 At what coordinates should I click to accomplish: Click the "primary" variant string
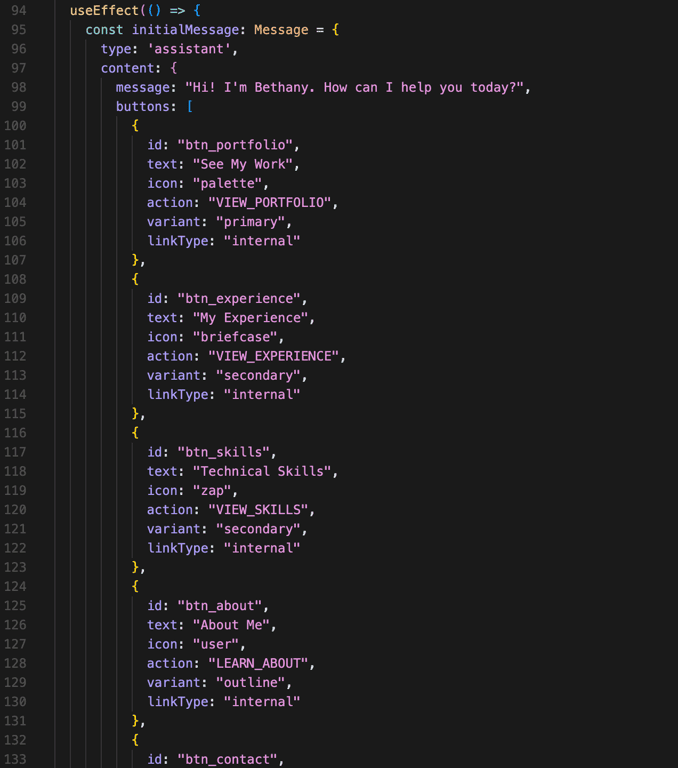(x=250, y=222)
